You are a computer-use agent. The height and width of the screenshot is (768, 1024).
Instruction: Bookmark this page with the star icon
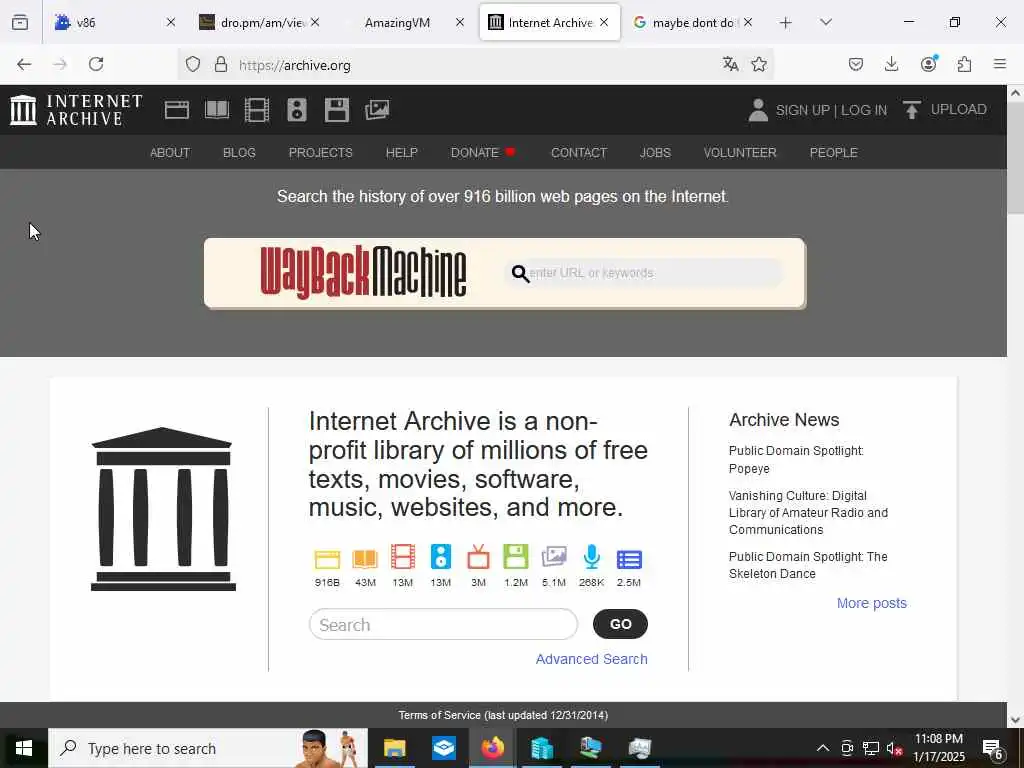click(x=758, y=64)
